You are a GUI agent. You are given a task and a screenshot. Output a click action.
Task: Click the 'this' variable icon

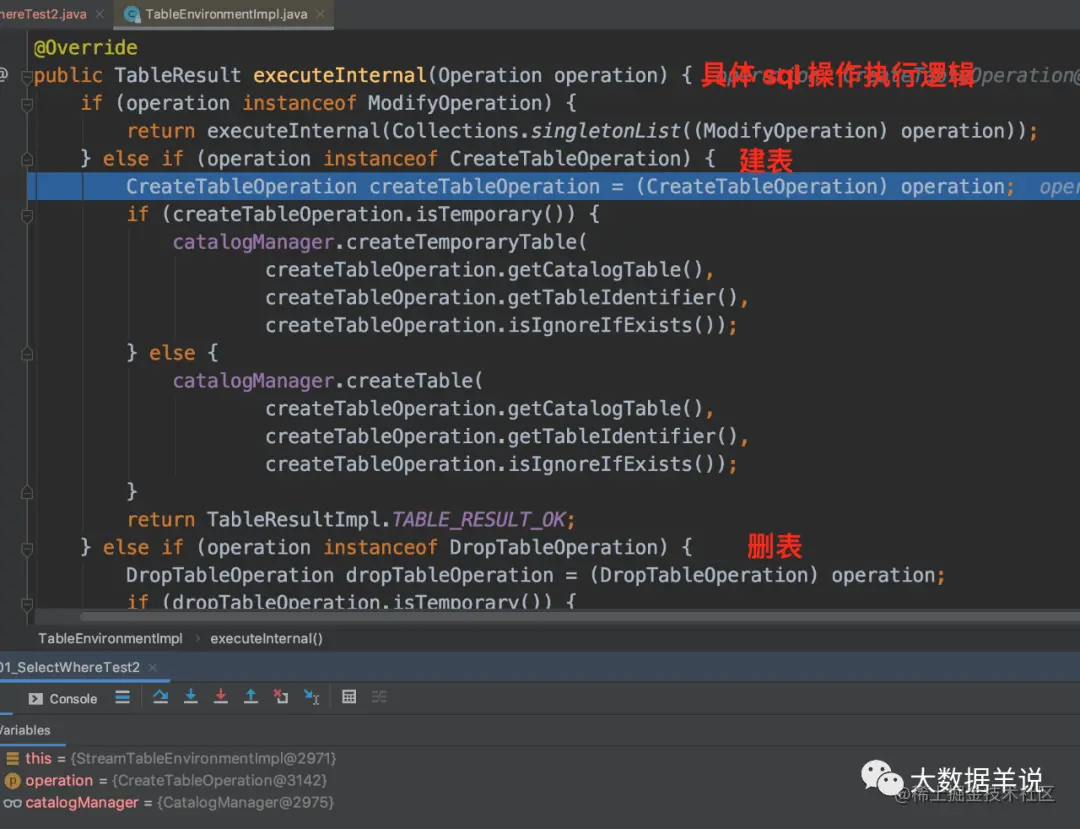[x=12, y=758]
